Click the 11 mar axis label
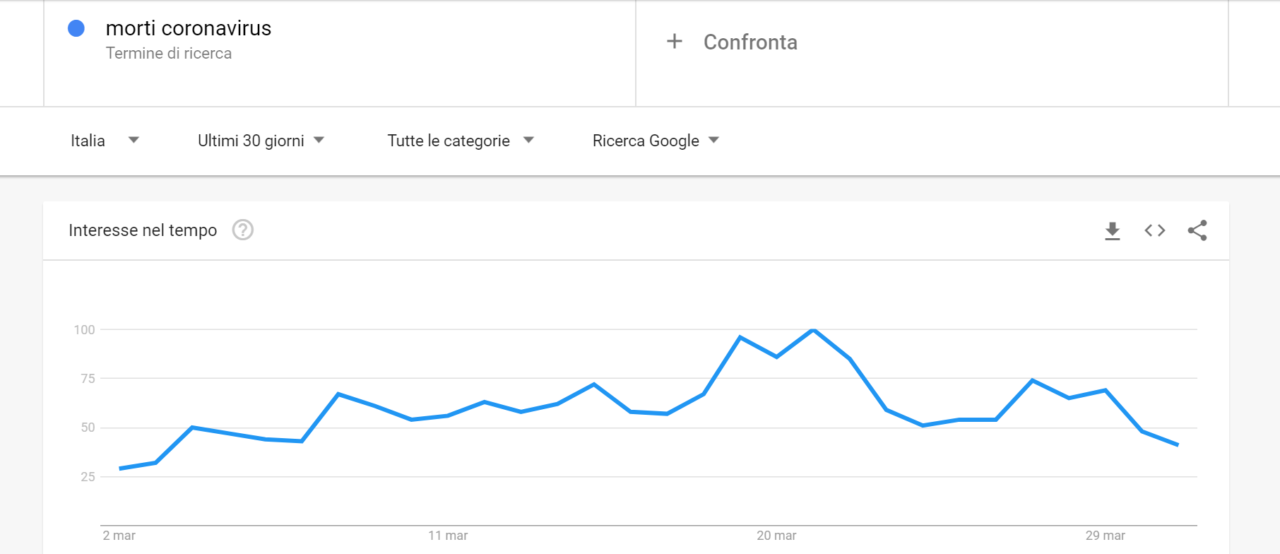 tap(448, 536)
